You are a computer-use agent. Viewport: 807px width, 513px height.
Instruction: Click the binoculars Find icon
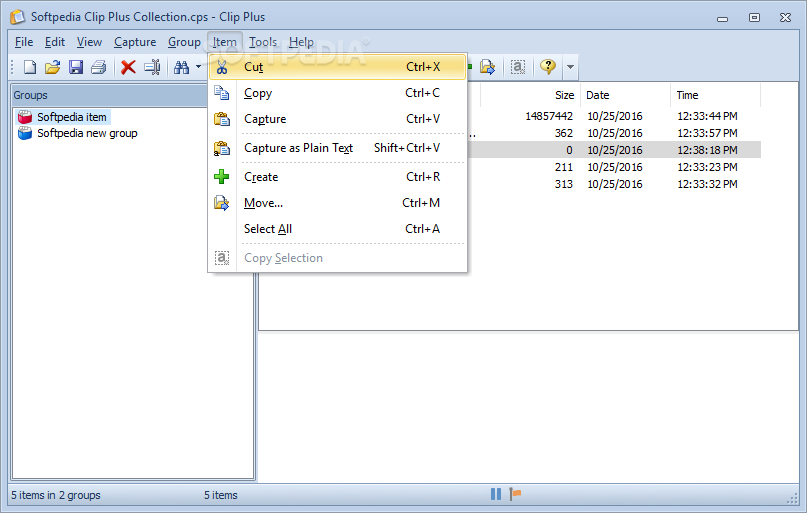tap(181, 67)
